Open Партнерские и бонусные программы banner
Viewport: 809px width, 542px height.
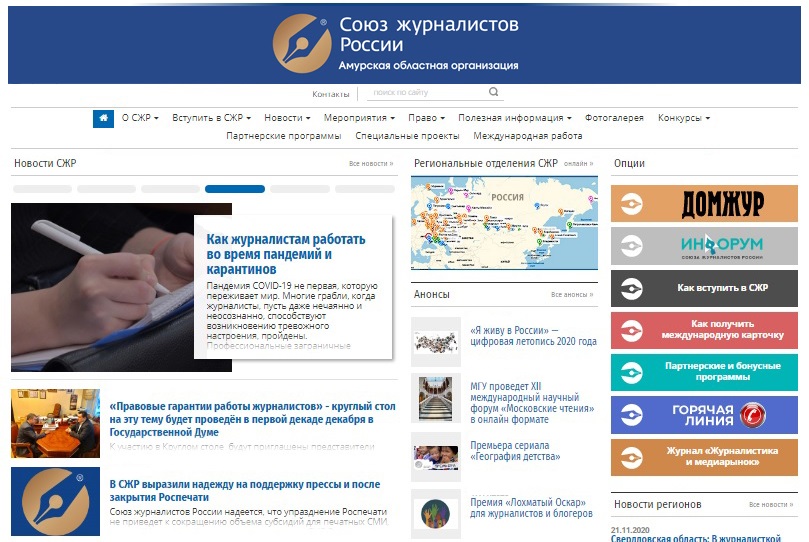(704, 372)
